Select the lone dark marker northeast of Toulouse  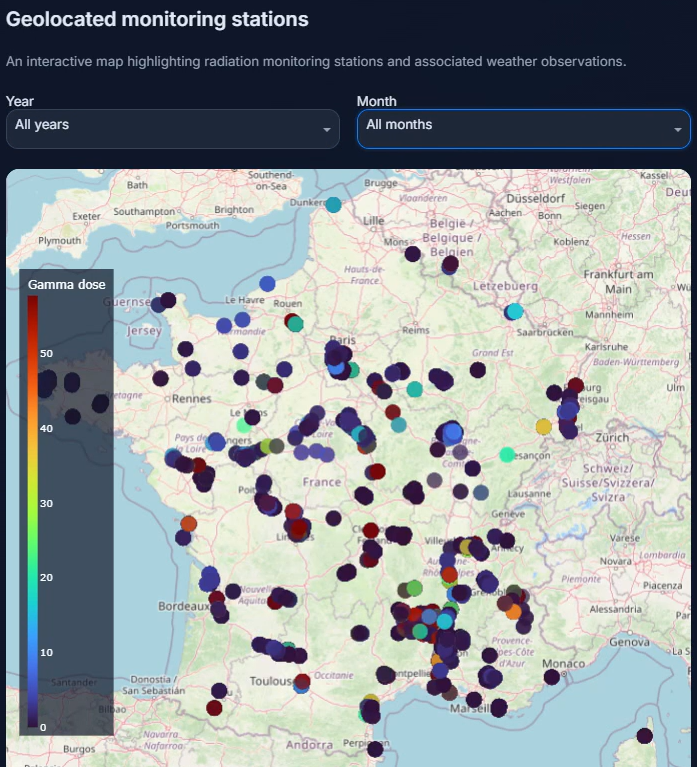click(360, 633)
